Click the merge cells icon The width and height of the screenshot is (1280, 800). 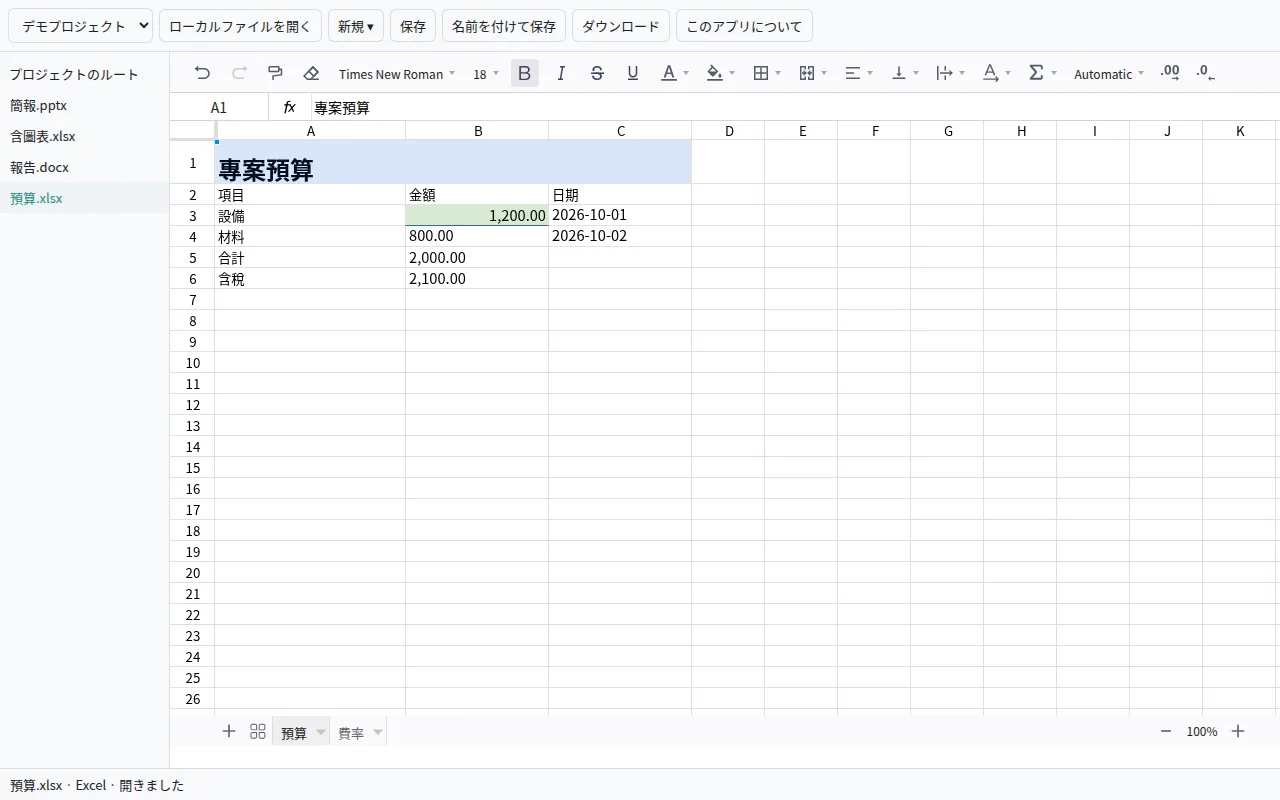(x=806, y=73)
